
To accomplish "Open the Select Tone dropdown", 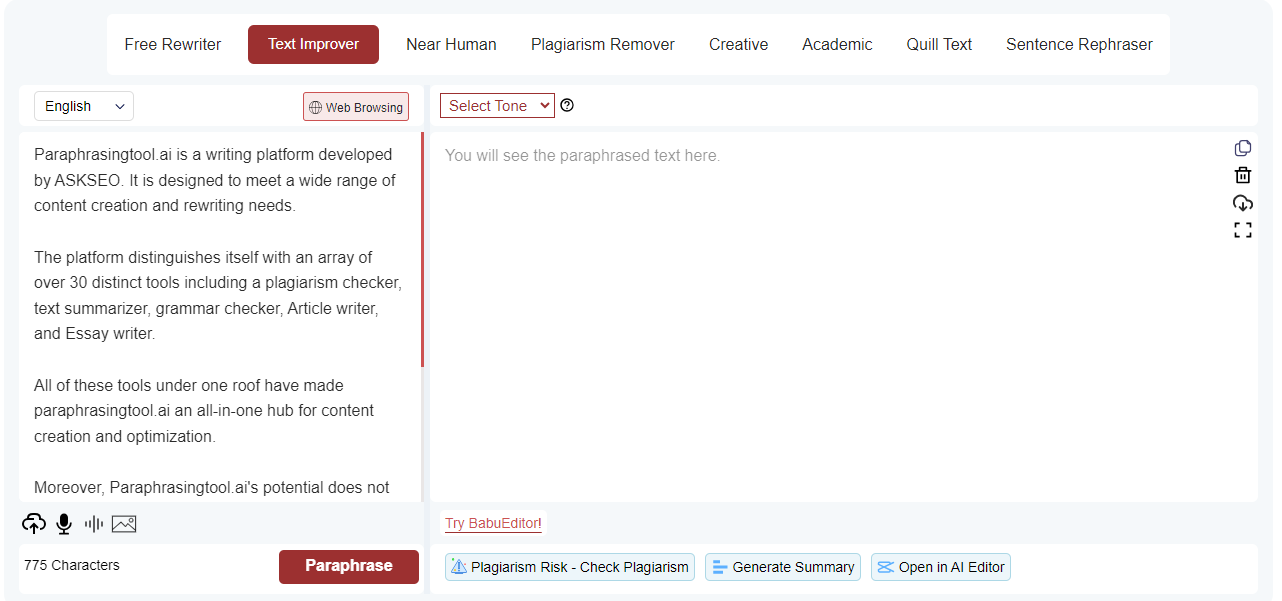I will pos(497,105).
